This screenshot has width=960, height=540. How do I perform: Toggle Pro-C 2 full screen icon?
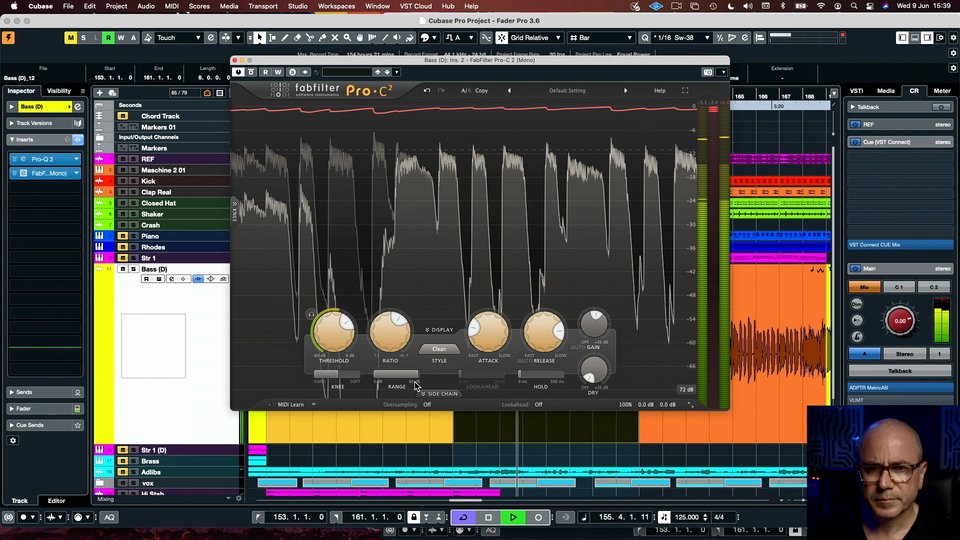(x=685, y=91)
